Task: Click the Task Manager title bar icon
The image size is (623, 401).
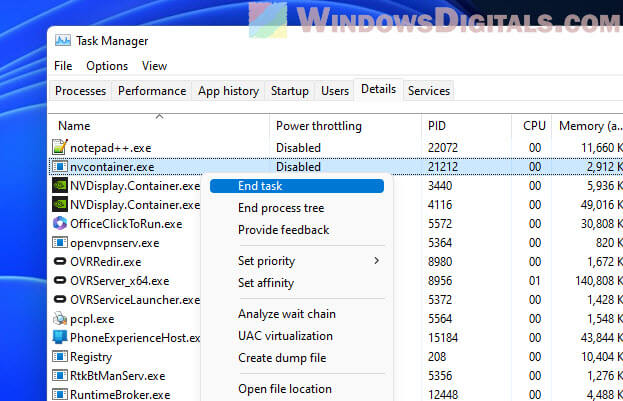Action: tap(62, 41)
